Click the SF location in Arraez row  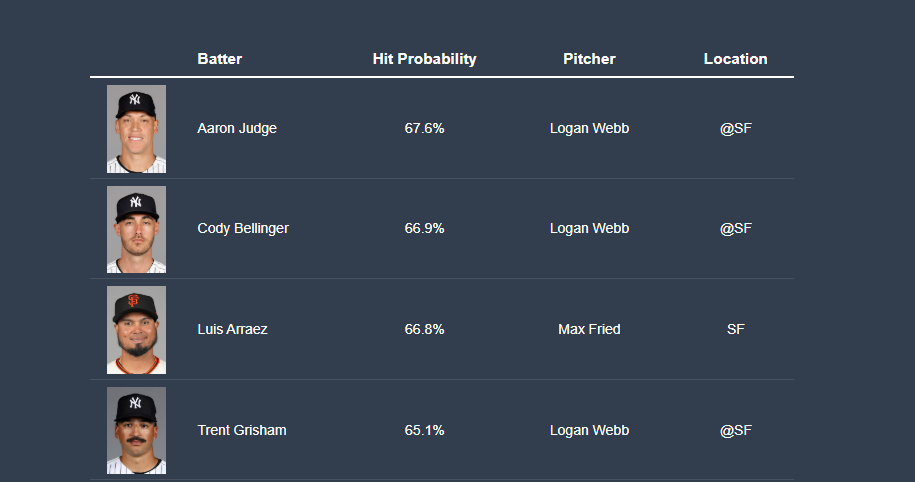pos(735,329)
